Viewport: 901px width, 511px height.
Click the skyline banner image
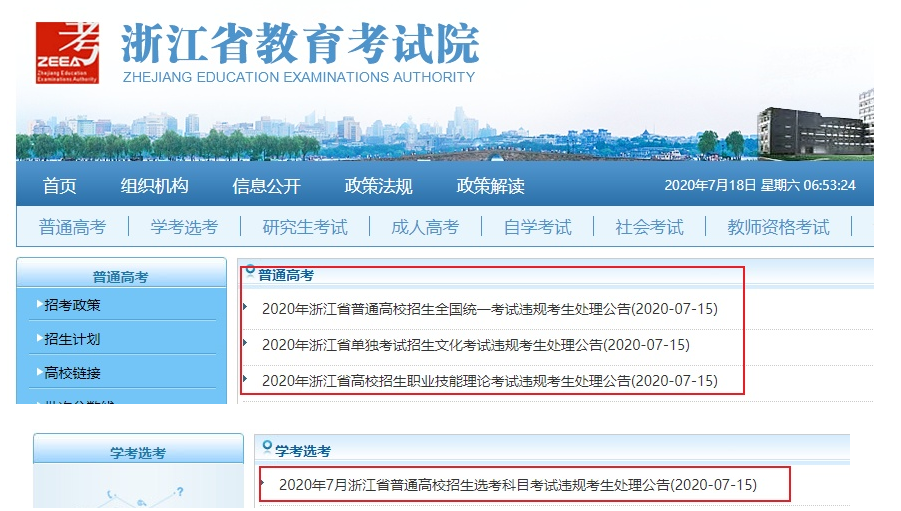(445, 133)
